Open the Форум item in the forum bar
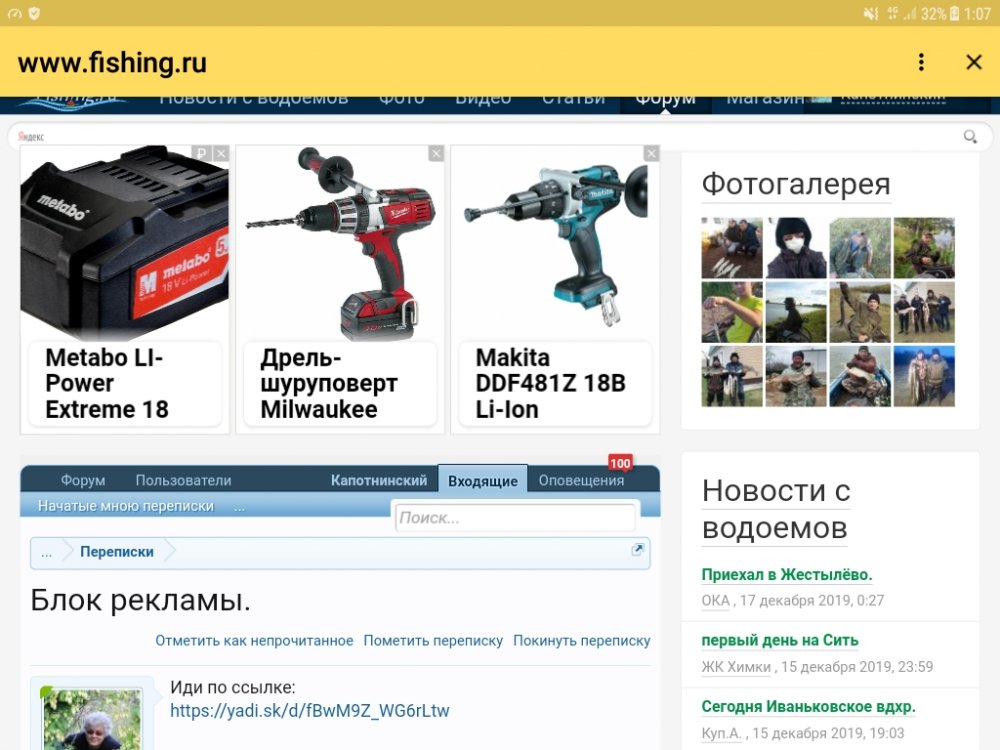The image size is (1000, 750). pos(83,480)
